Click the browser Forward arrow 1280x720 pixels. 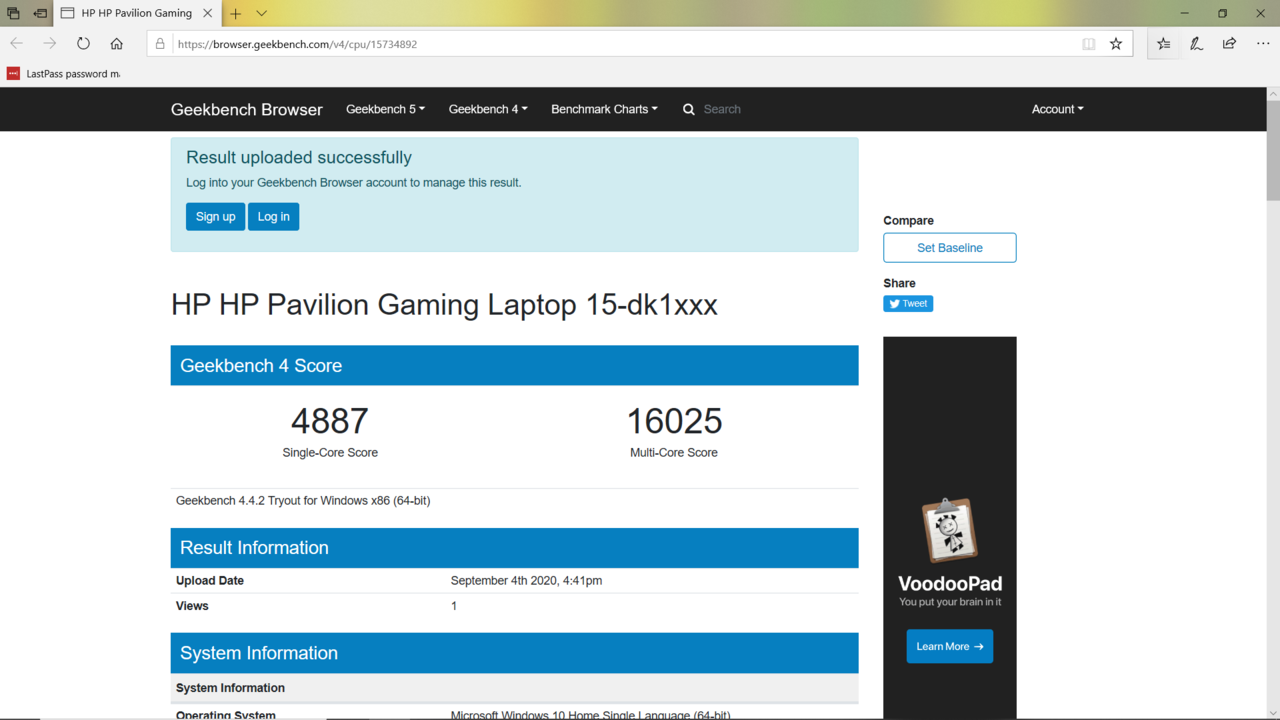pos(49,44)
